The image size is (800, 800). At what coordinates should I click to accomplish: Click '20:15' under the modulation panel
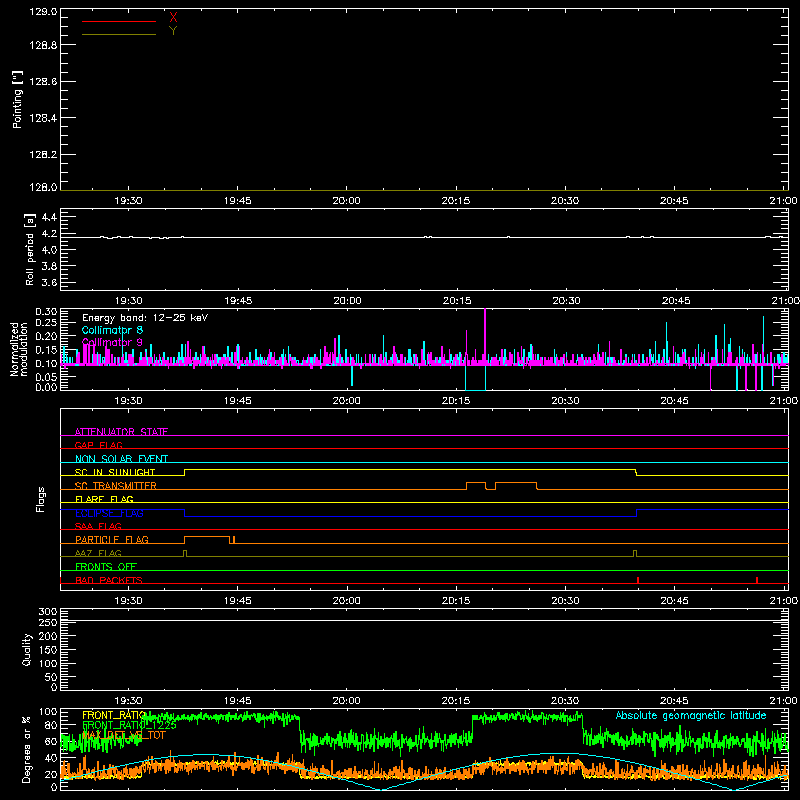456,401
